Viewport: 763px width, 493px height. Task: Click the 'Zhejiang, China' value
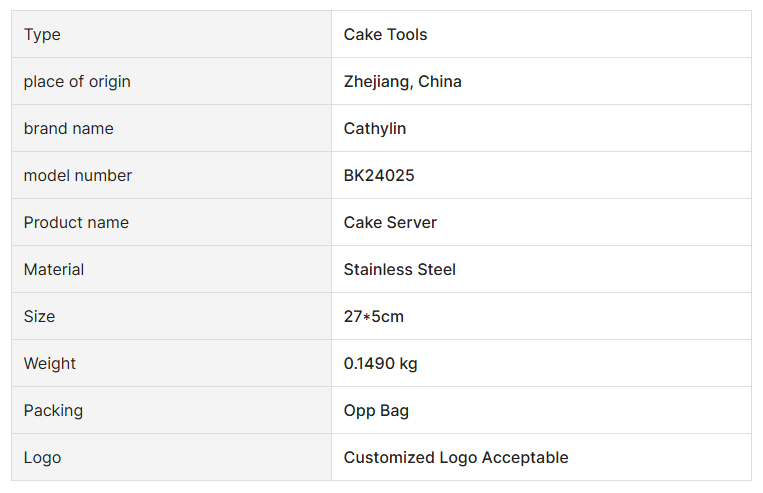[402, 82]
